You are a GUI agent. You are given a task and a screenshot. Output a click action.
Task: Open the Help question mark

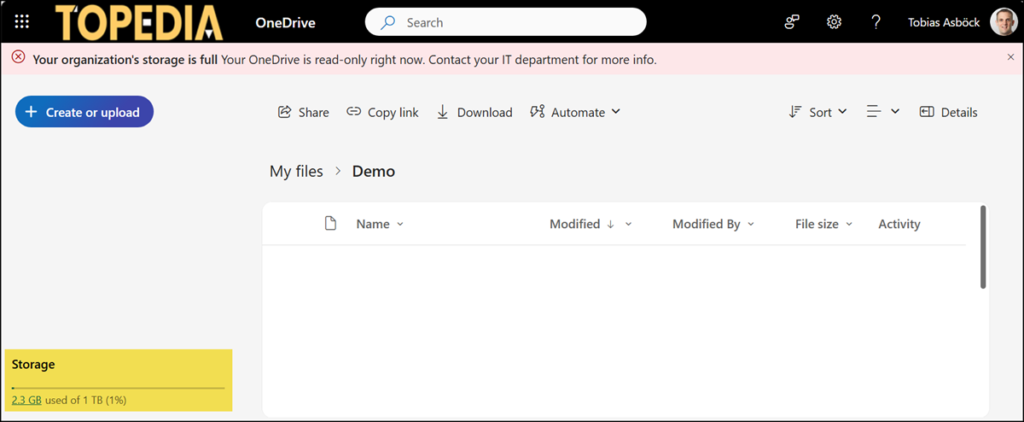(x=876, y=22)
